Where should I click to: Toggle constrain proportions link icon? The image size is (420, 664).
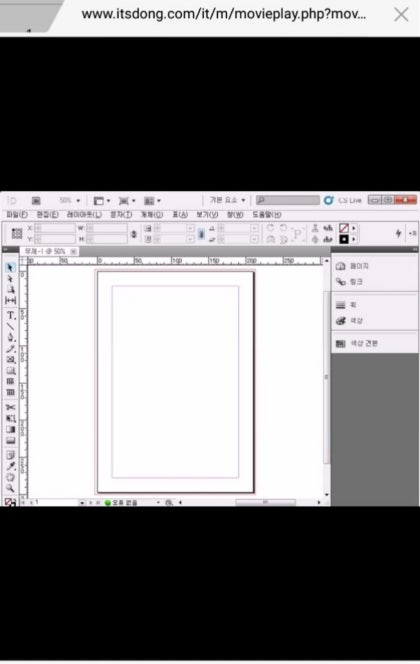click(x=134, y=234)
